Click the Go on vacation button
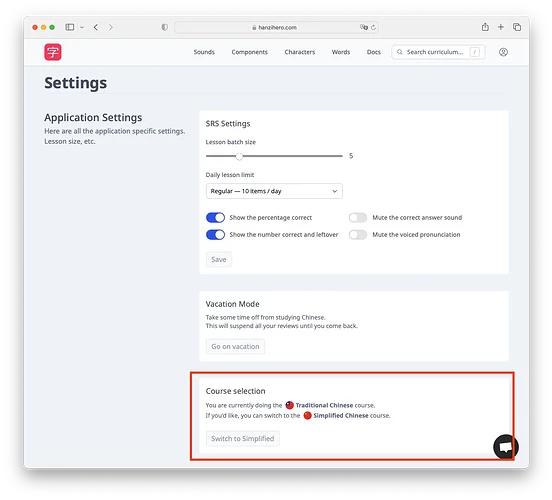552x500 pixels. tap(235, 346)
